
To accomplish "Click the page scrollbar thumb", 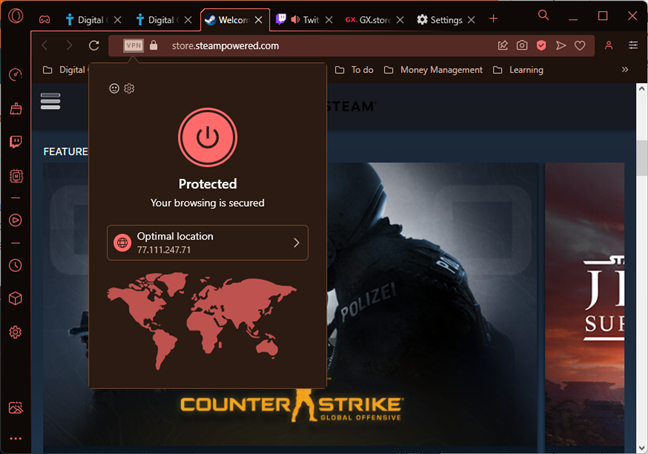I will click(x=642, y=158).
